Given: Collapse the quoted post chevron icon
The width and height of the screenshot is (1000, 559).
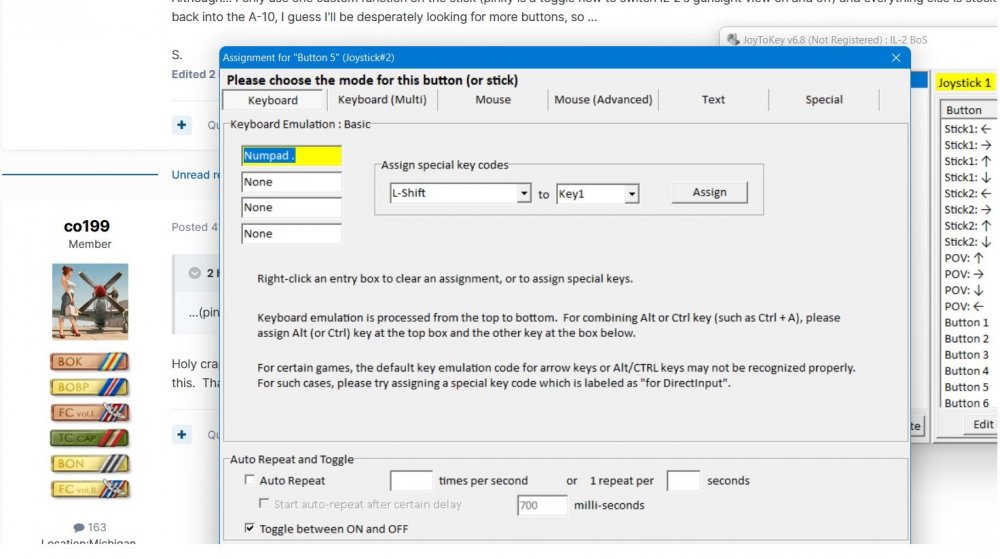Looking at the screenshot, I should pos(195,273).
